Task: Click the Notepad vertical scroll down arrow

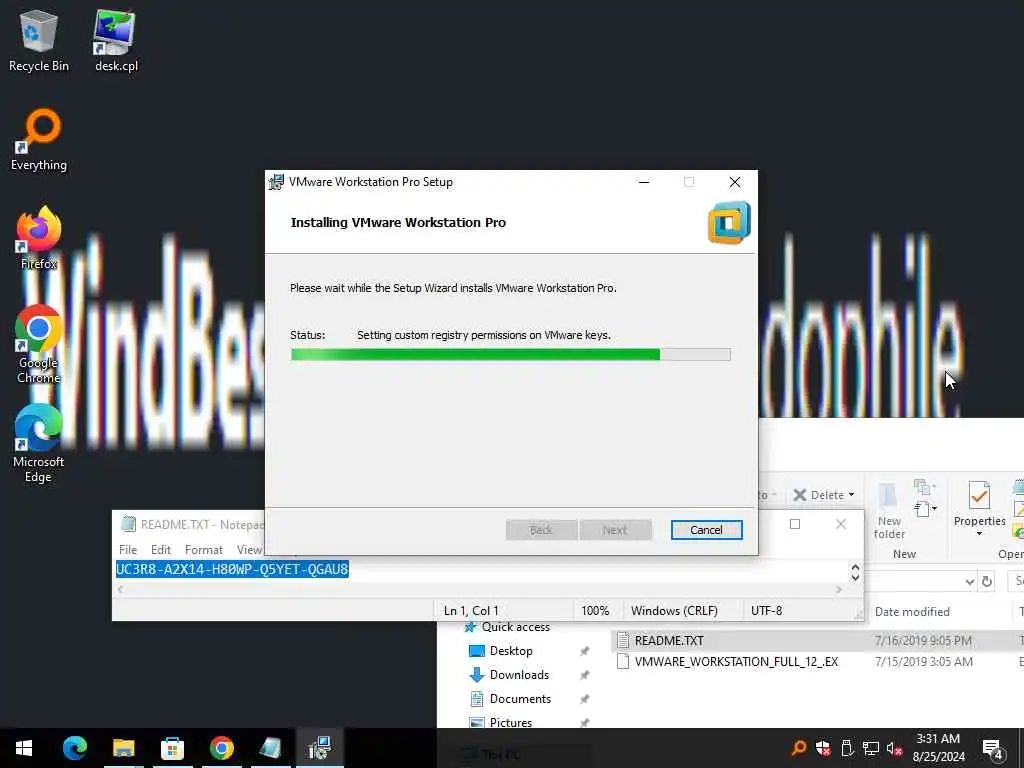Action: [x=855, y=578]
